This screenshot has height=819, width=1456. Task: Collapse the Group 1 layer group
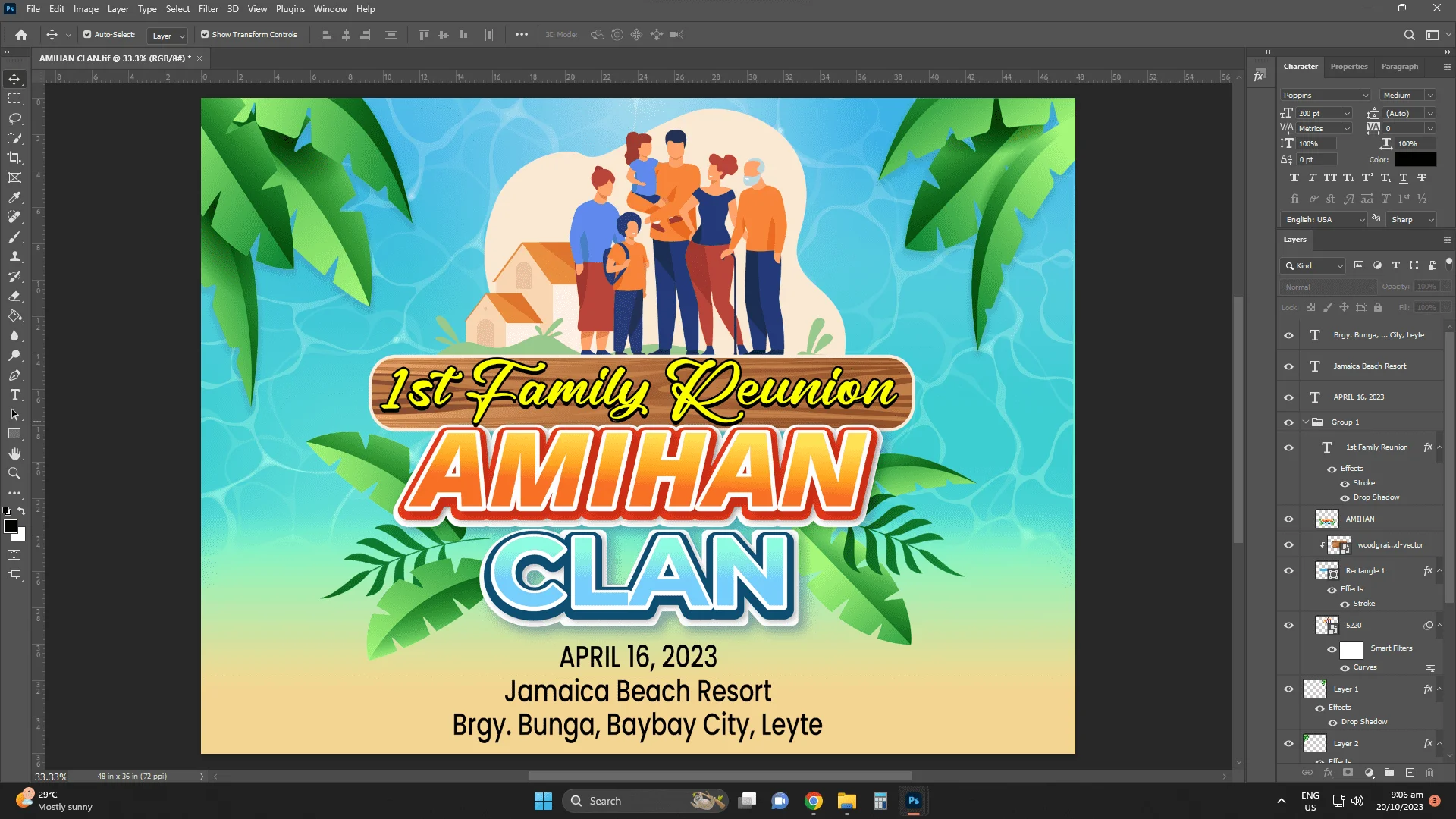(1305, 422)
